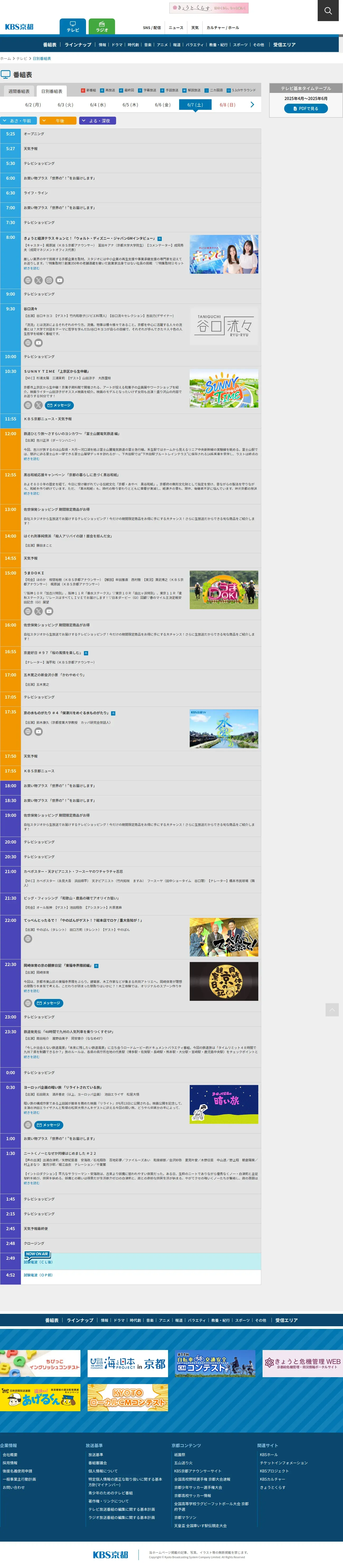Select the 日別番組表 tab
This screenshot has height=1568, width=343.
point(52,91)
